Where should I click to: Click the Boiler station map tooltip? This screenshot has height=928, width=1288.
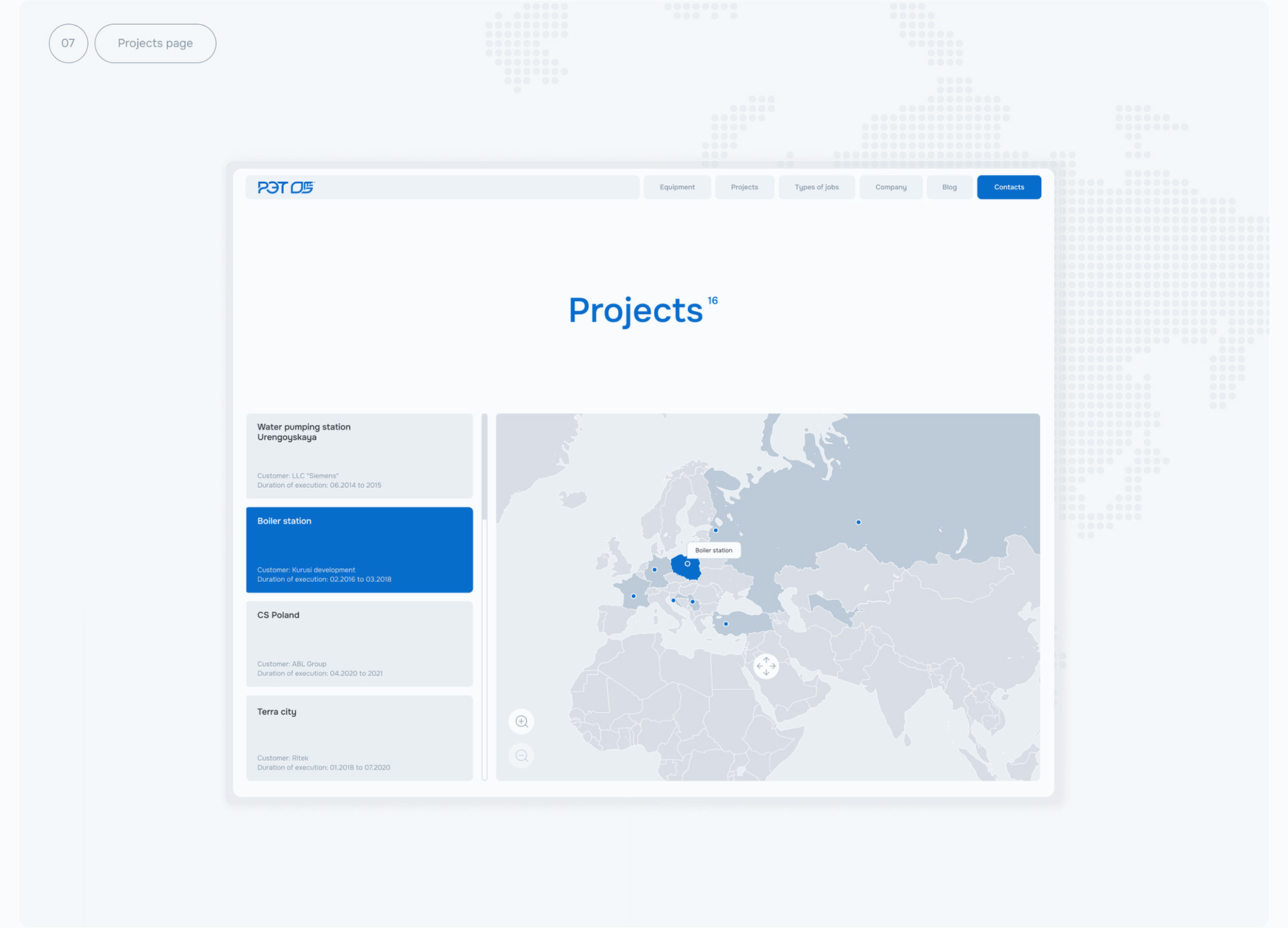pos(714,550)
